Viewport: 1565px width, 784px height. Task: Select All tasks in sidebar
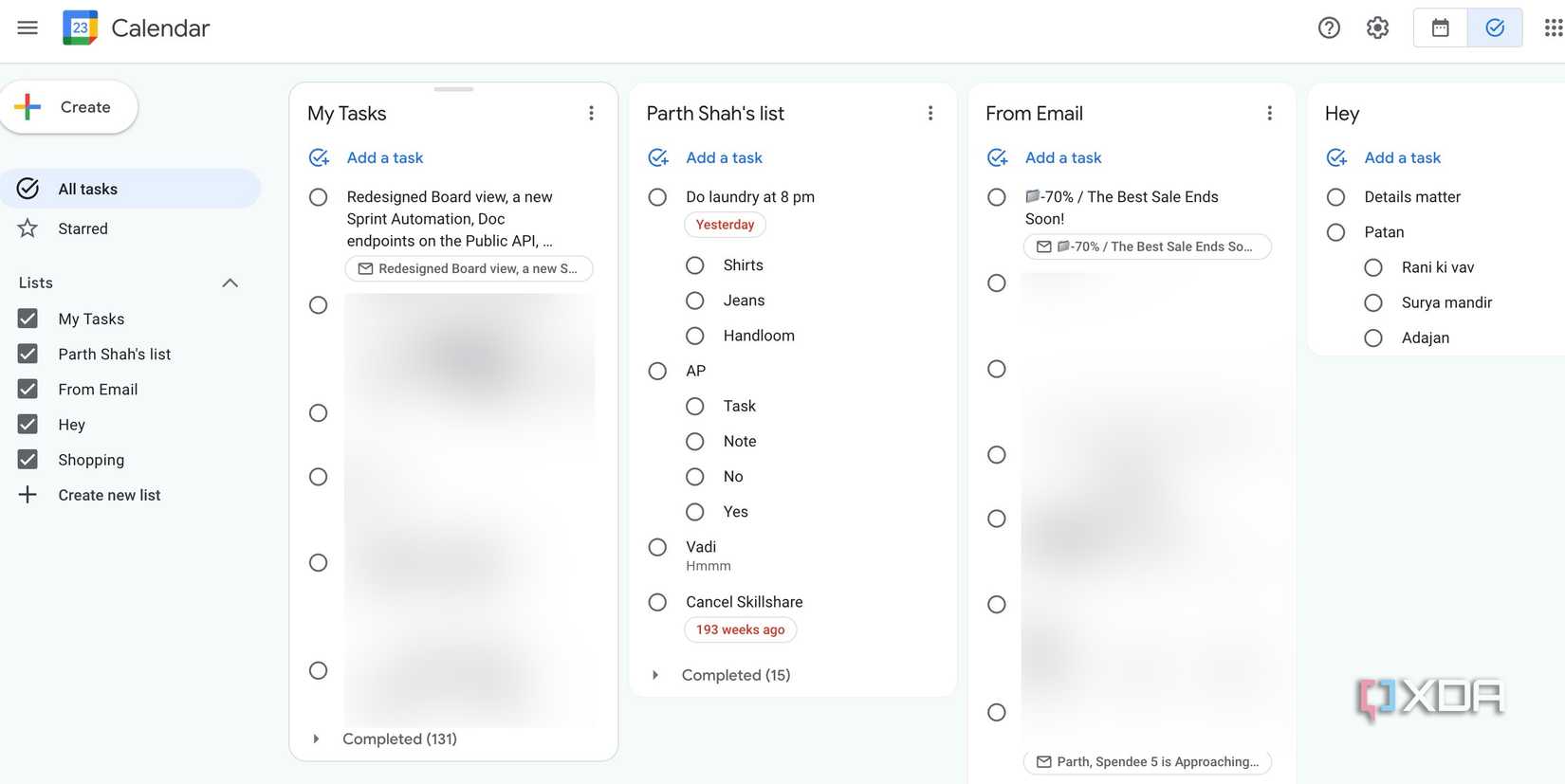point(131,189)
